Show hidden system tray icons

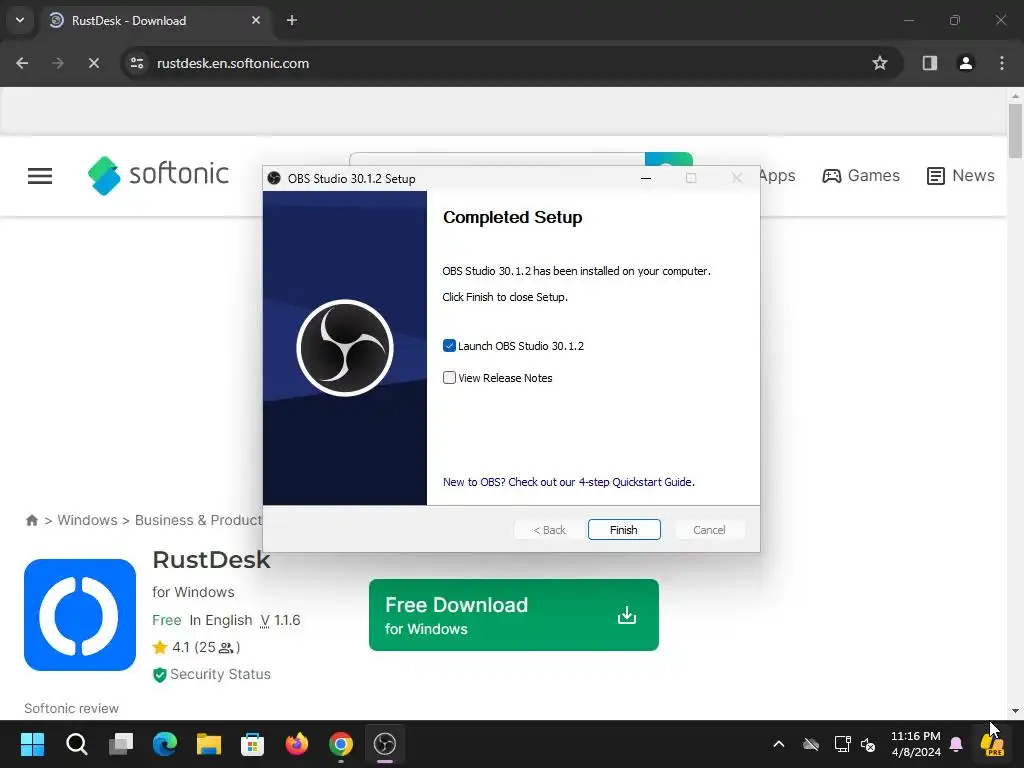coord(778,744)
